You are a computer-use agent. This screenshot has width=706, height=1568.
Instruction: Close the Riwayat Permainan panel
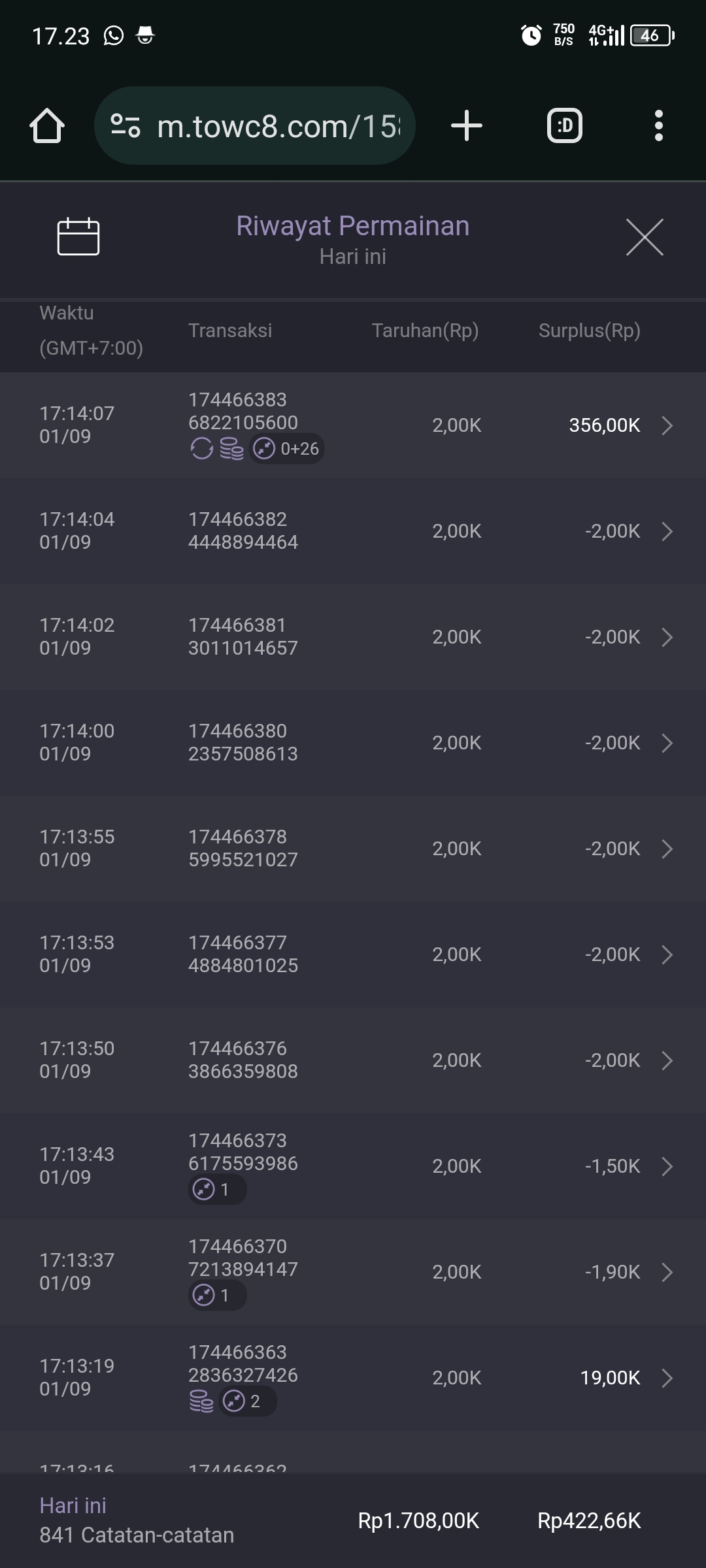point(645,237)
